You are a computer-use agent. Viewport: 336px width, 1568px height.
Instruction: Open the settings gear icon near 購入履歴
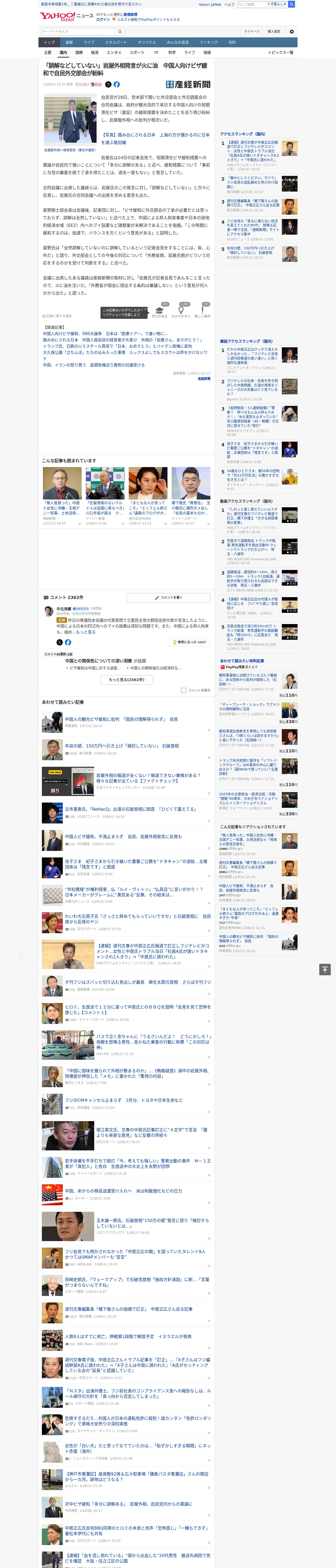[x=291, y=32]
